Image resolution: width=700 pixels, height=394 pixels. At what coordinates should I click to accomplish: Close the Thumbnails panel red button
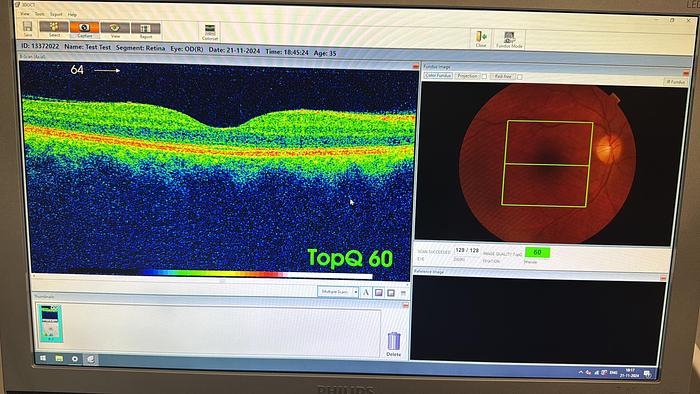pos(405,306)
